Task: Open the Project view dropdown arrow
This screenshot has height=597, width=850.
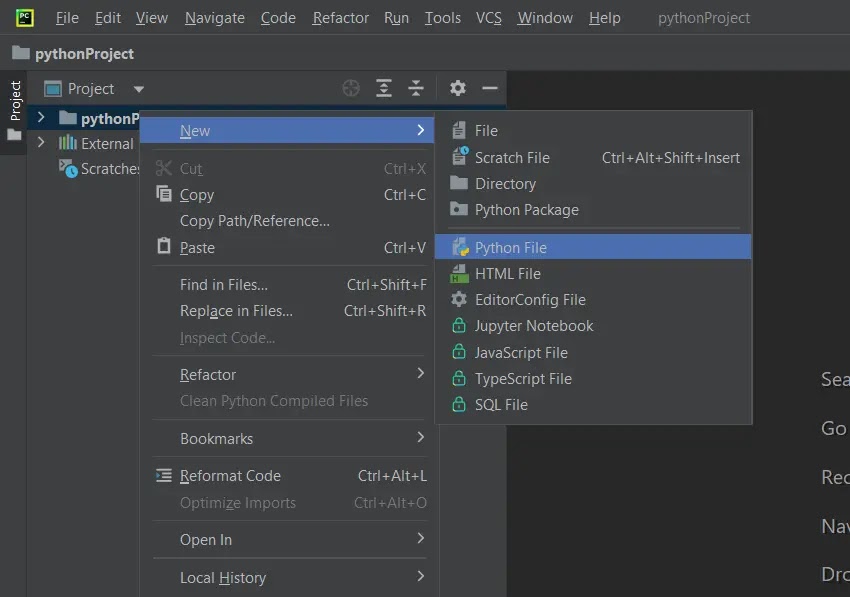Action: tap(139, 89)
